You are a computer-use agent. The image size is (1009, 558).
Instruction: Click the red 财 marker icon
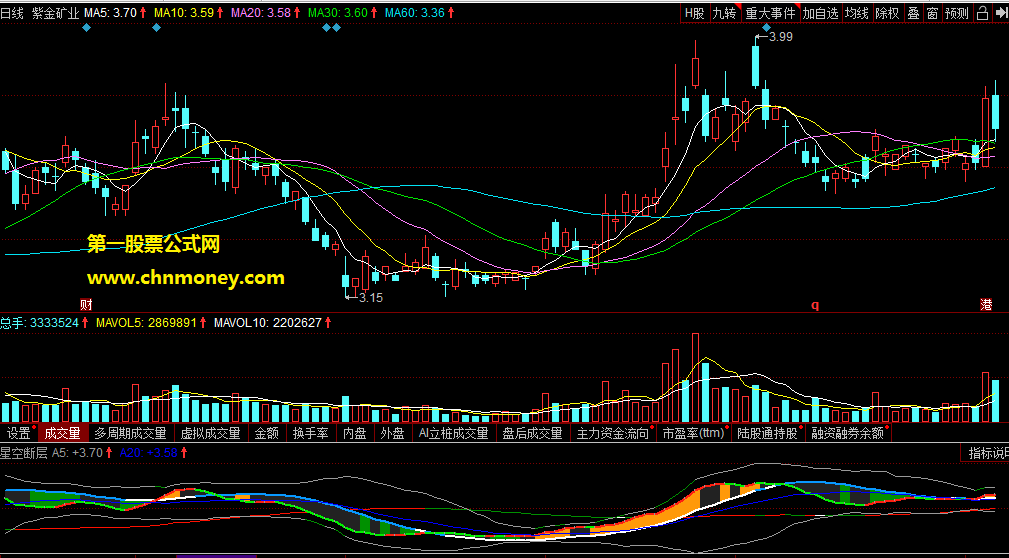point(85,304)
